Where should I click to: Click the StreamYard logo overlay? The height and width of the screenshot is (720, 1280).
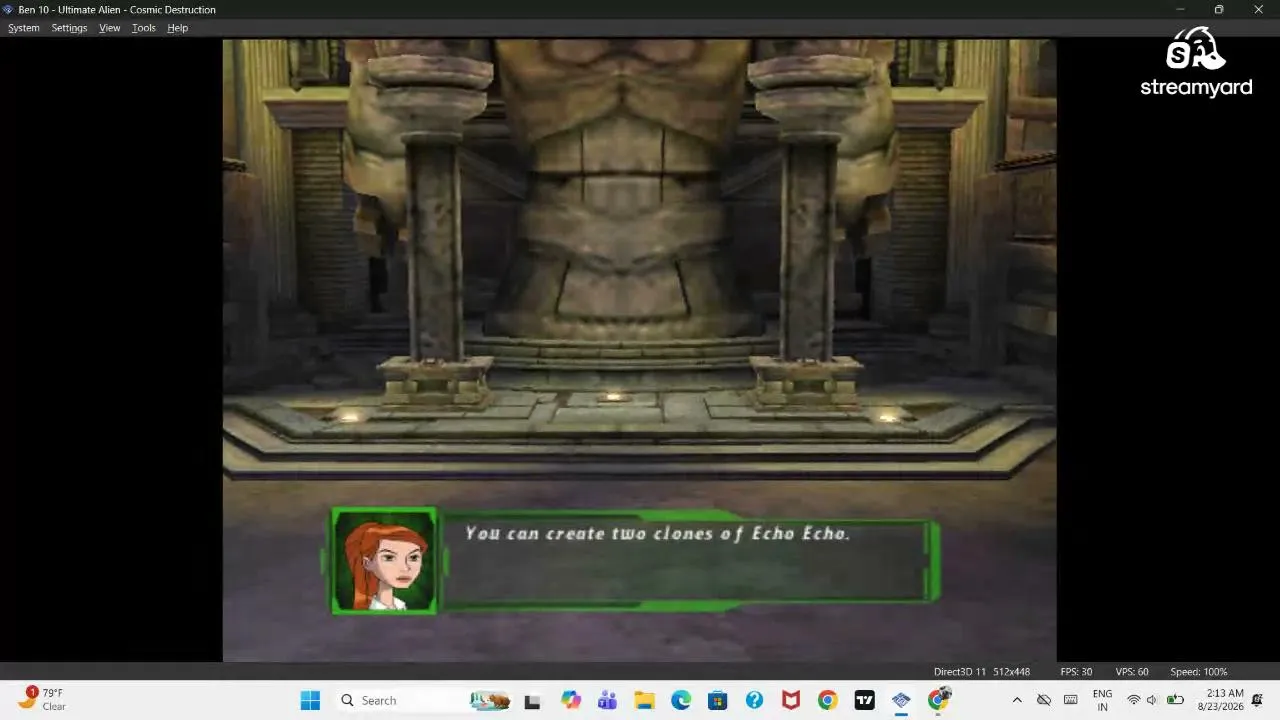1196,62
